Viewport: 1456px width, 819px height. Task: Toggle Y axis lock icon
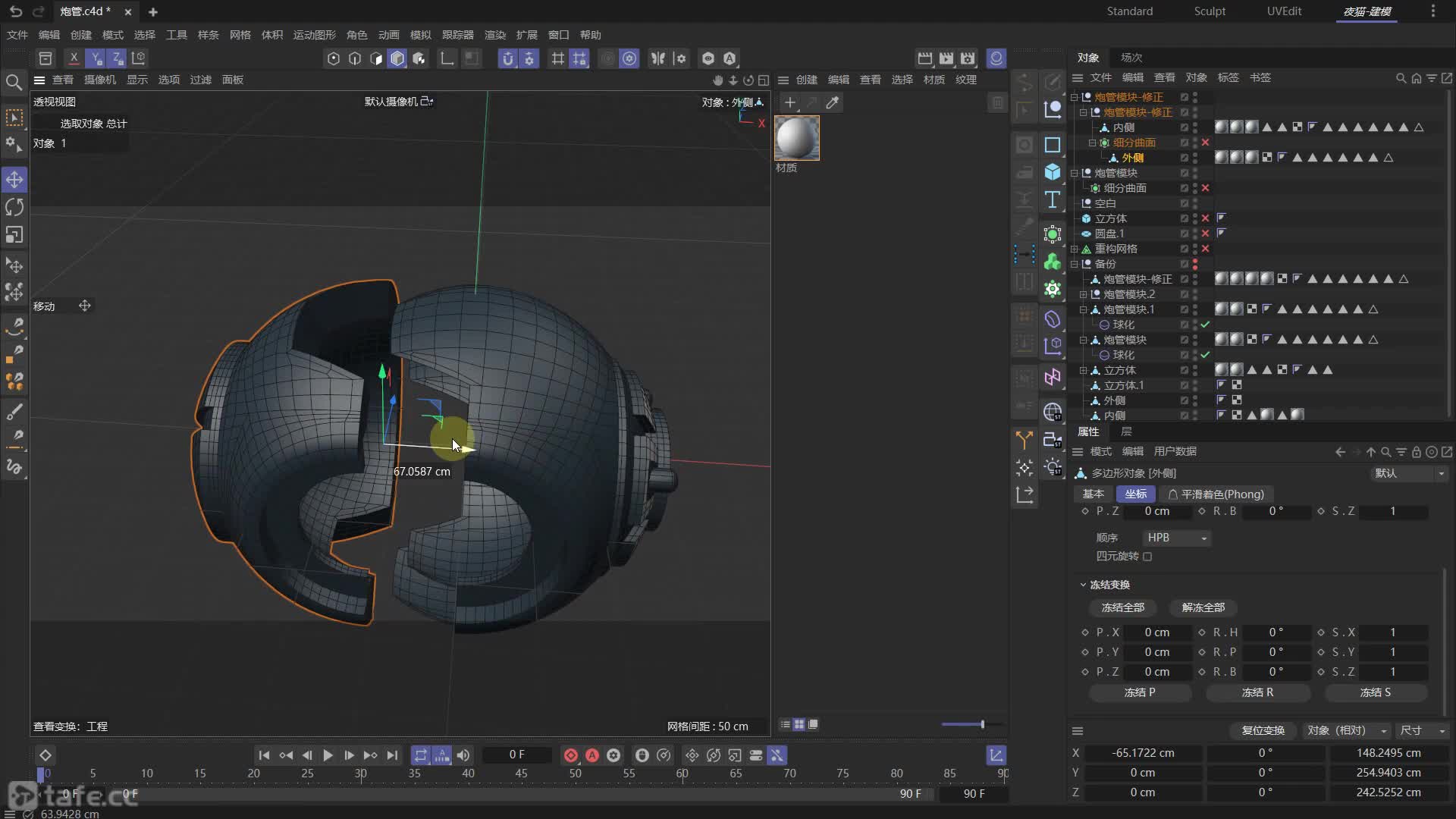pyautogui.click(x=96, y=58)
